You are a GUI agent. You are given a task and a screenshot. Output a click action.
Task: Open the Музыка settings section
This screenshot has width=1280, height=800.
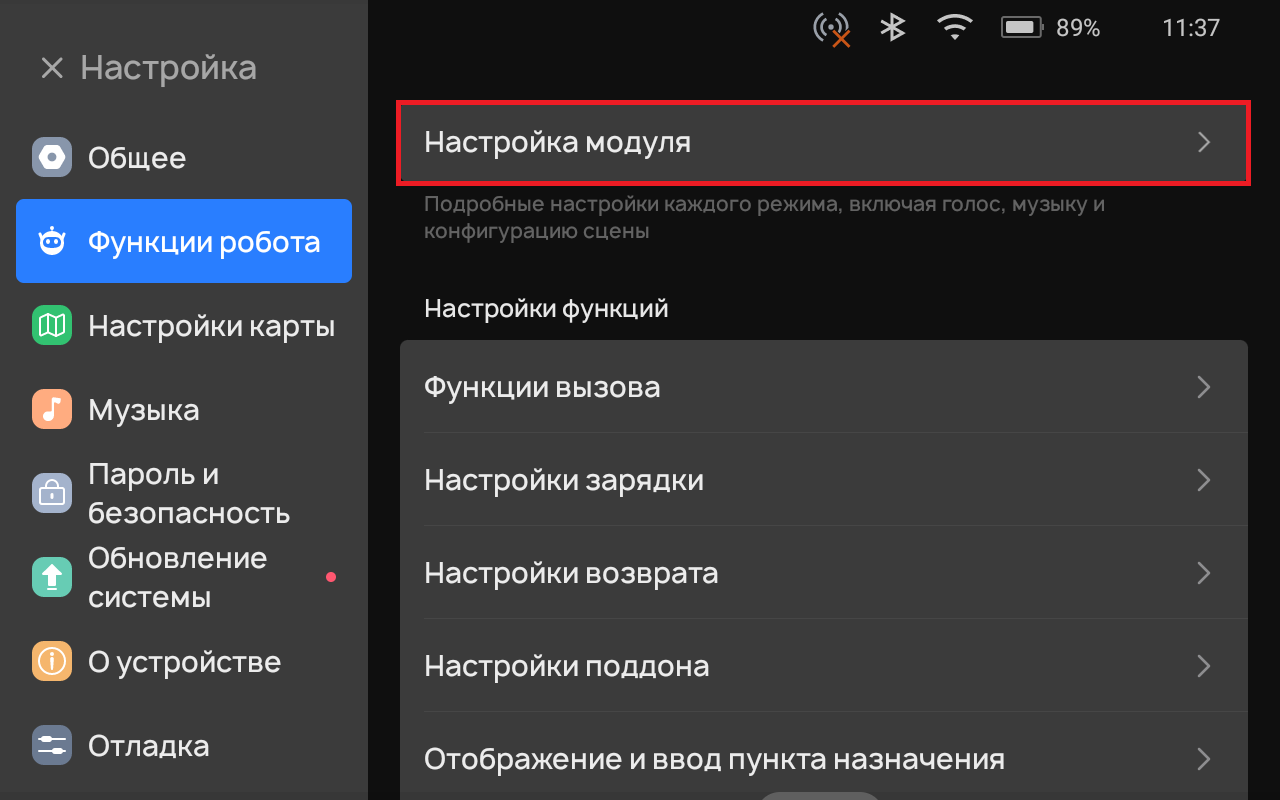click(144, 410)
